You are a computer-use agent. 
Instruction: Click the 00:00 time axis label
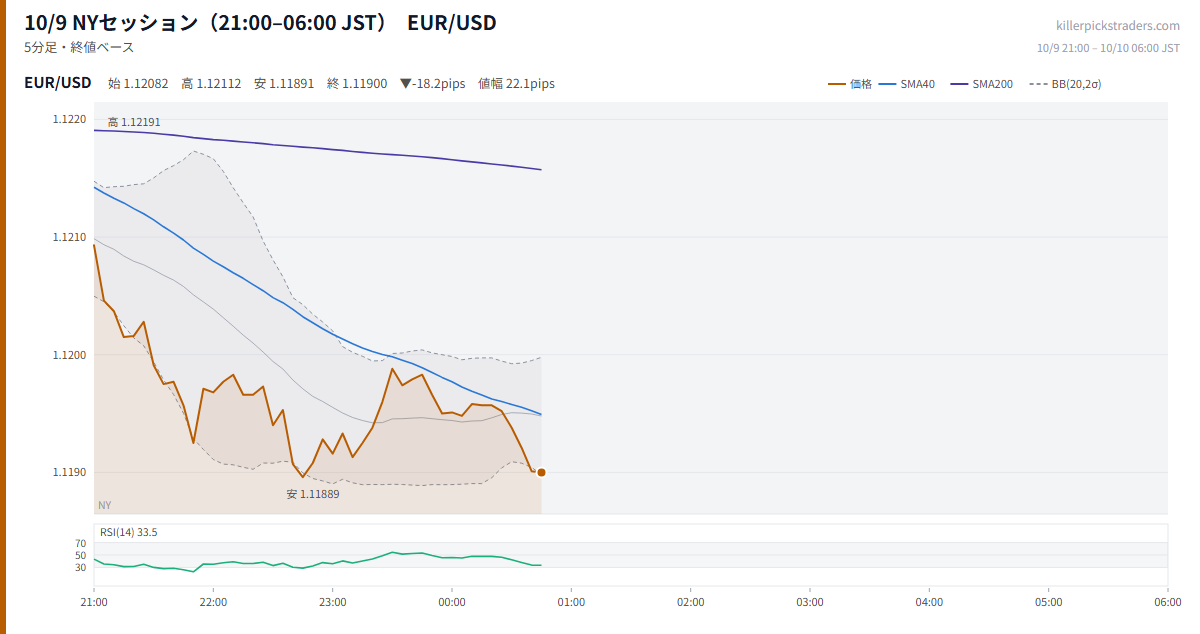pos(452,602)
